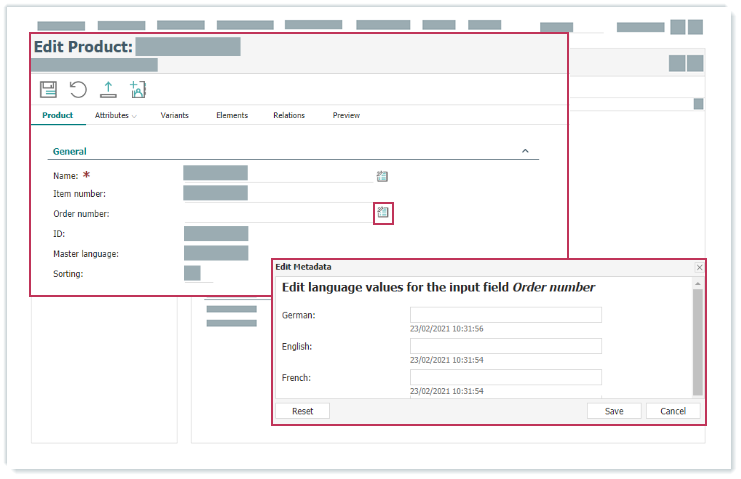Click Save in Edit Metadata dialog
This screenshot has width=741, height=479.
pos(614,411)
